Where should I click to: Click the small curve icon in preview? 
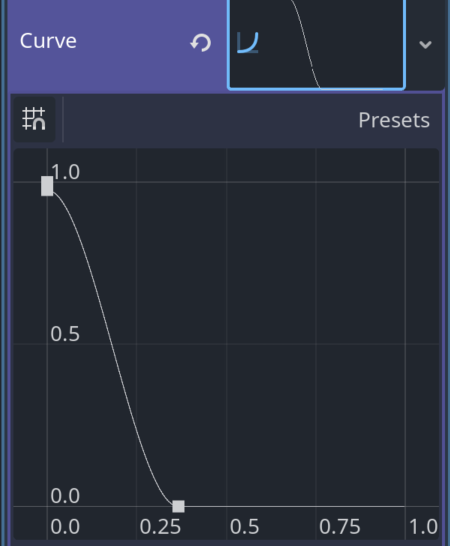click(x=247, y=43)
